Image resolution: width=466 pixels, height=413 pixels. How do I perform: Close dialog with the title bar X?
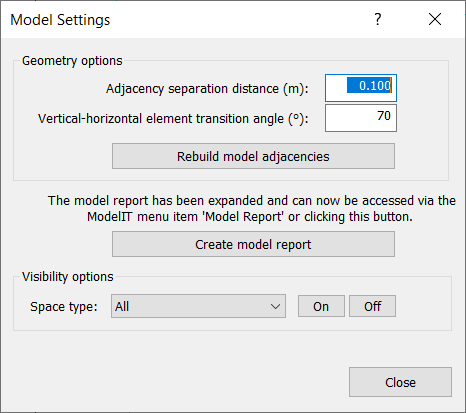(x=435, y=19)
